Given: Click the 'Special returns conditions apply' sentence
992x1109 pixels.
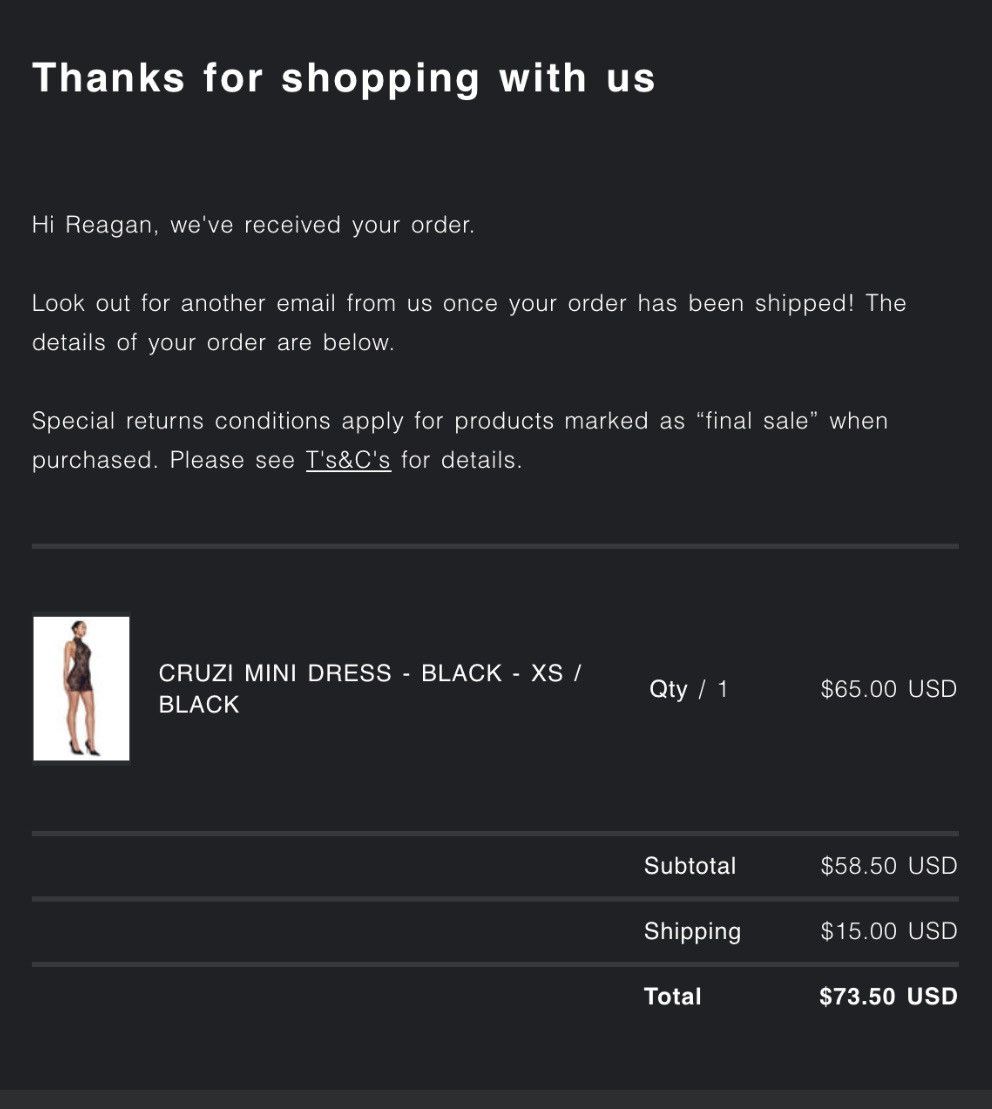Looking at the screenshot, I should [460, 422].
